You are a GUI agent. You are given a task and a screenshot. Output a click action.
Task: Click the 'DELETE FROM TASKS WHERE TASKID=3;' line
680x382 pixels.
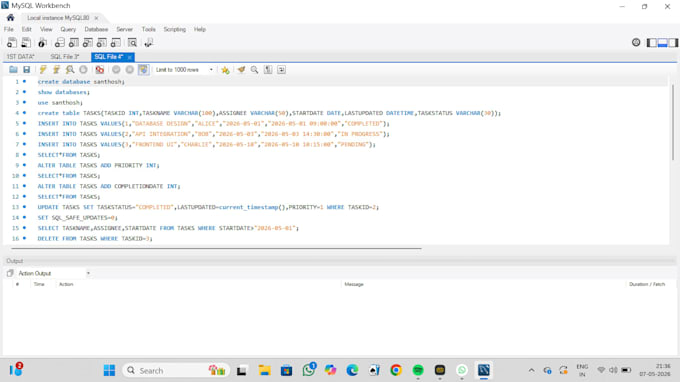(95, 238)
